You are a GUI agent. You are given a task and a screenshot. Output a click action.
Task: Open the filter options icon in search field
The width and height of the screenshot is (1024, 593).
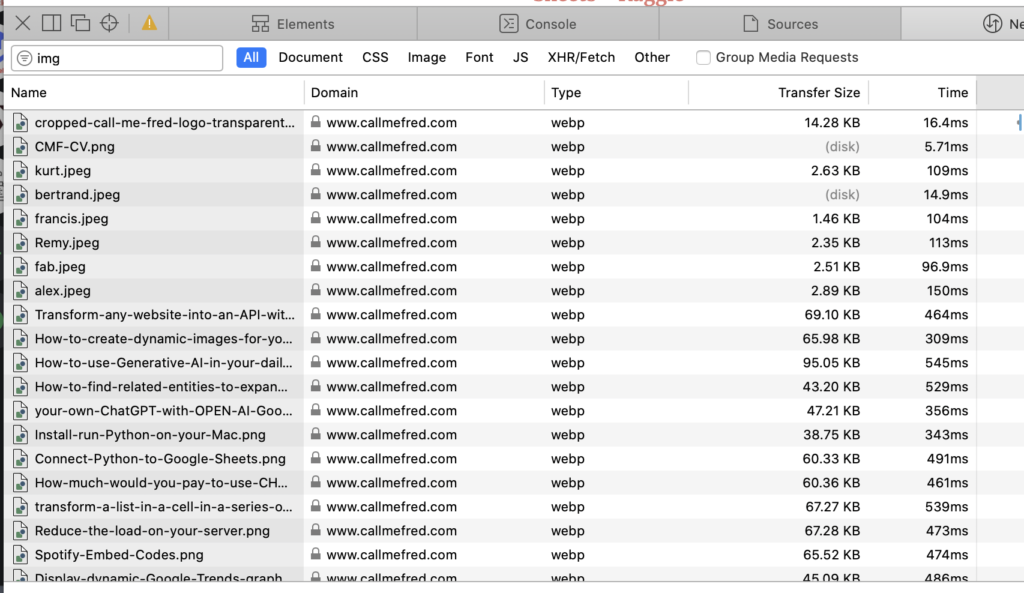click(25, 58)
